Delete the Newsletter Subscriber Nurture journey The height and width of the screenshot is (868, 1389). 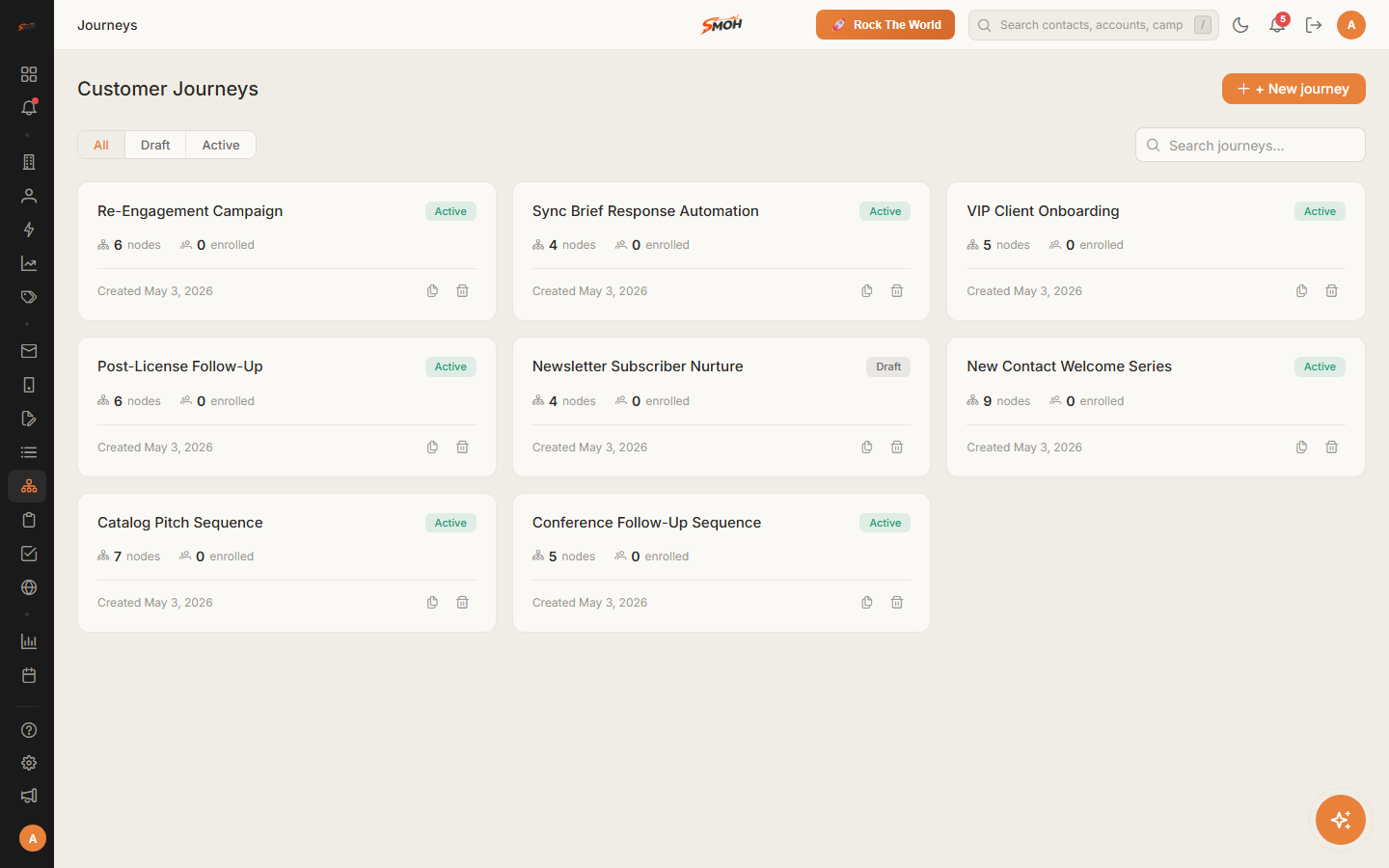tap(897, 448)
